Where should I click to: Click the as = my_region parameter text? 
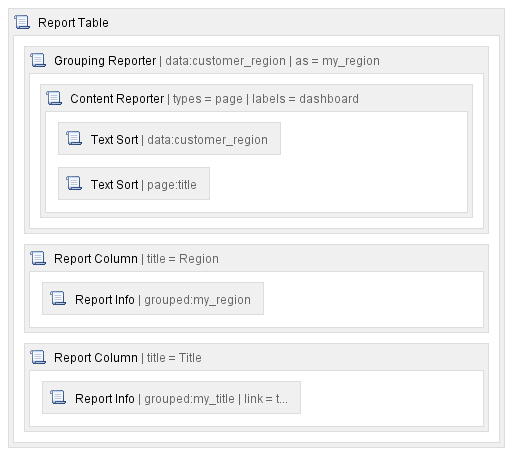[x=337, y=61]
